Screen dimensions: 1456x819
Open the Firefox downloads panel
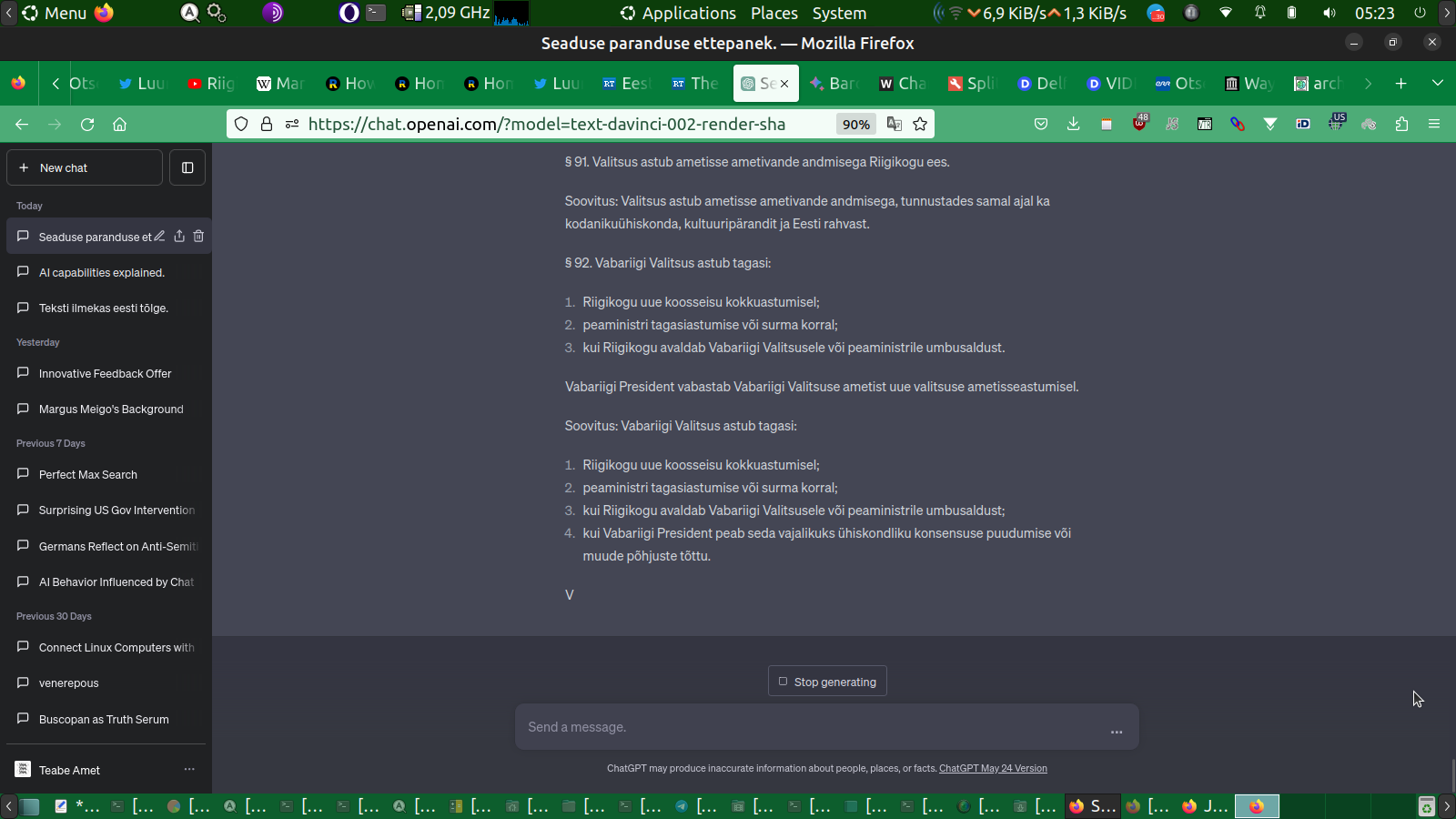coord(1074,124)
